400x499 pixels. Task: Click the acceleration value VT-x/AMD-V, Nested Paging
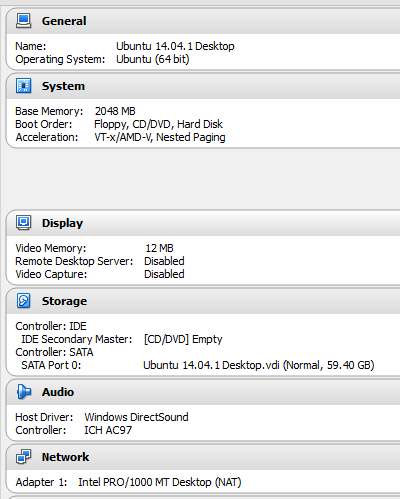[x=160, y=137]
